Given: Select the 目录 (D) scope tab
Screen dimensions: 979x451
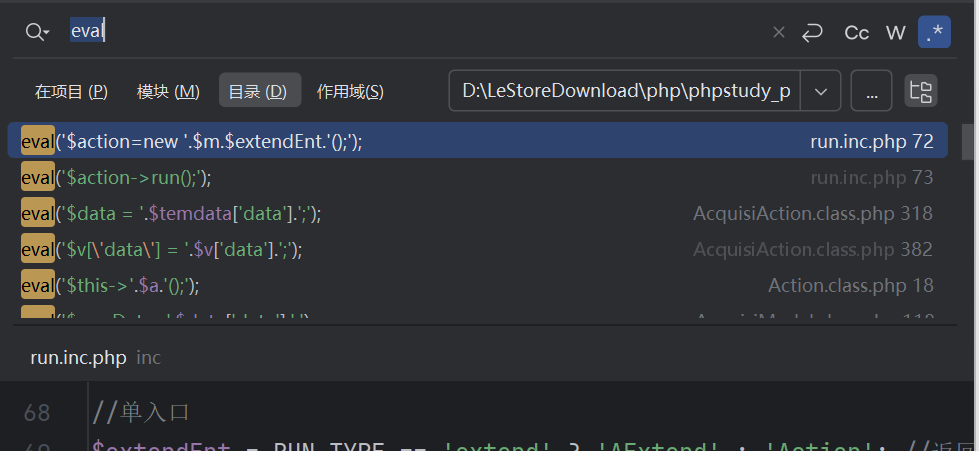Looking at the screenshot, I should (x=258, y=91).
